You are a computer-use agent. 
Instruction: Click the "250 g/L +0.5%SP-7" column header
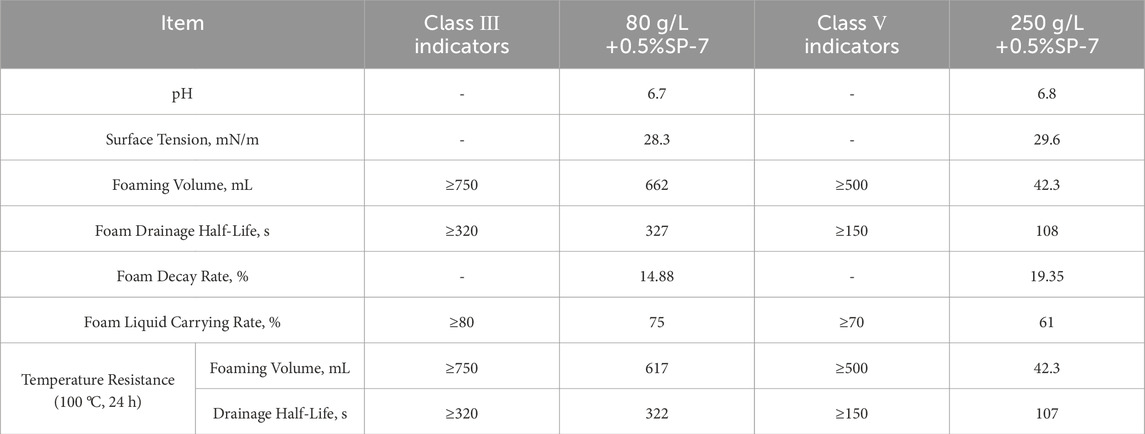1047,33
